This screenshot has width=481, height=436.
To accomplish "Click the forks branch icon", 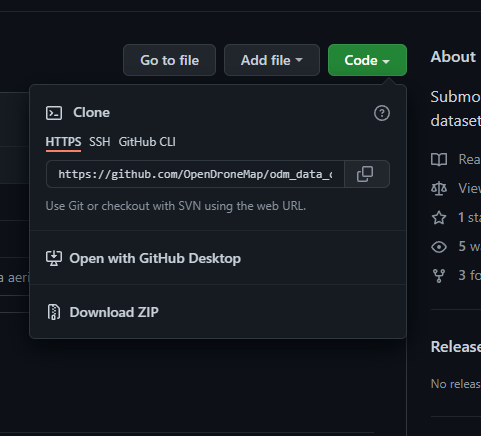I will point(439,276).
